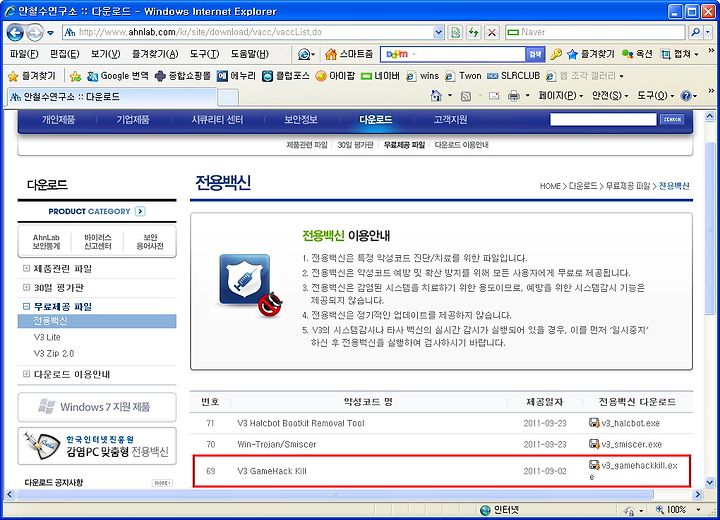Screen dimensions: 720x520
Task: Go back with the browser Back arrow
Action: 16,32
